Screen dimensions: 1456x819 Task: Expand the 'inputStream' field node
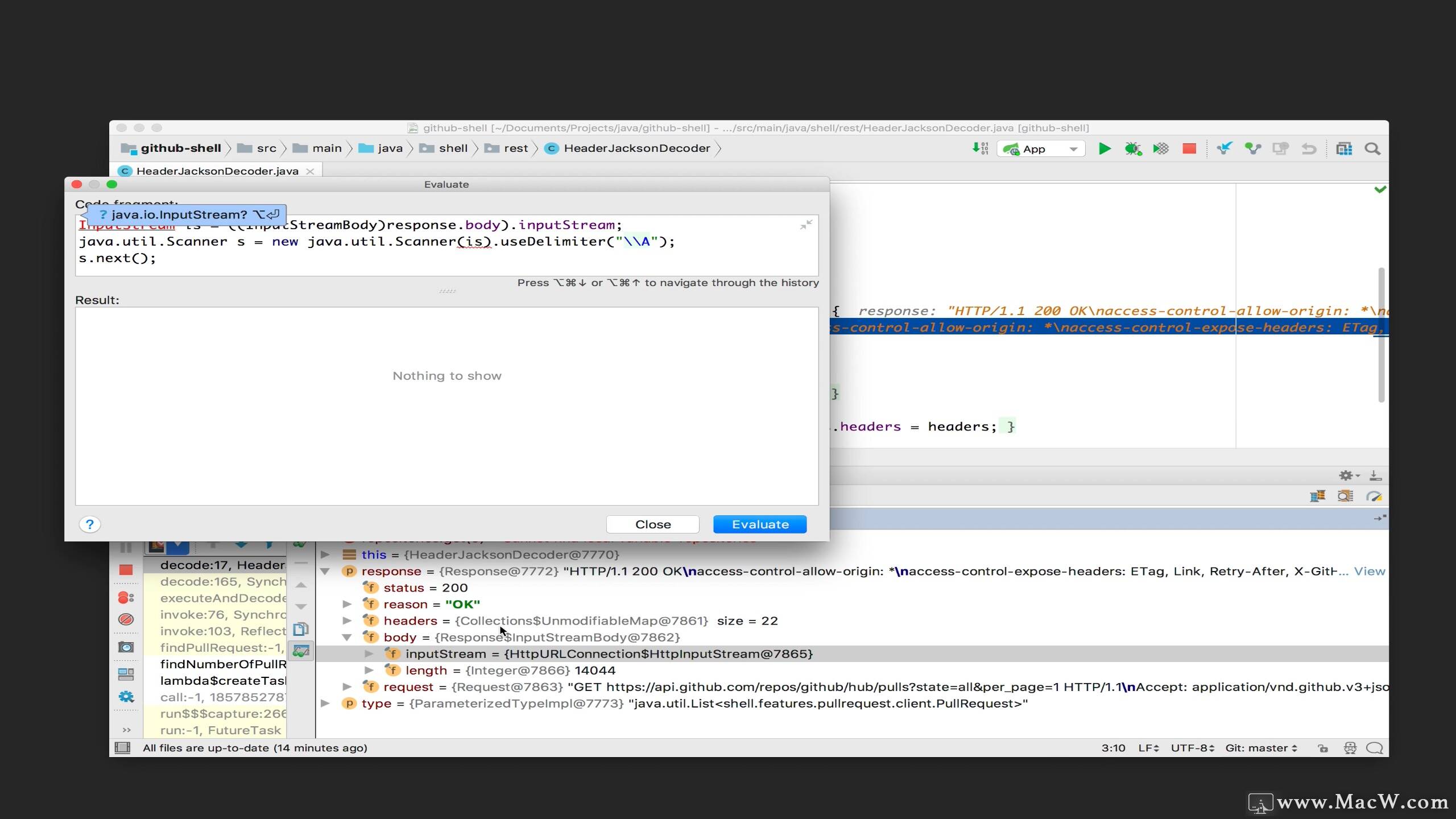coord(369,653)
